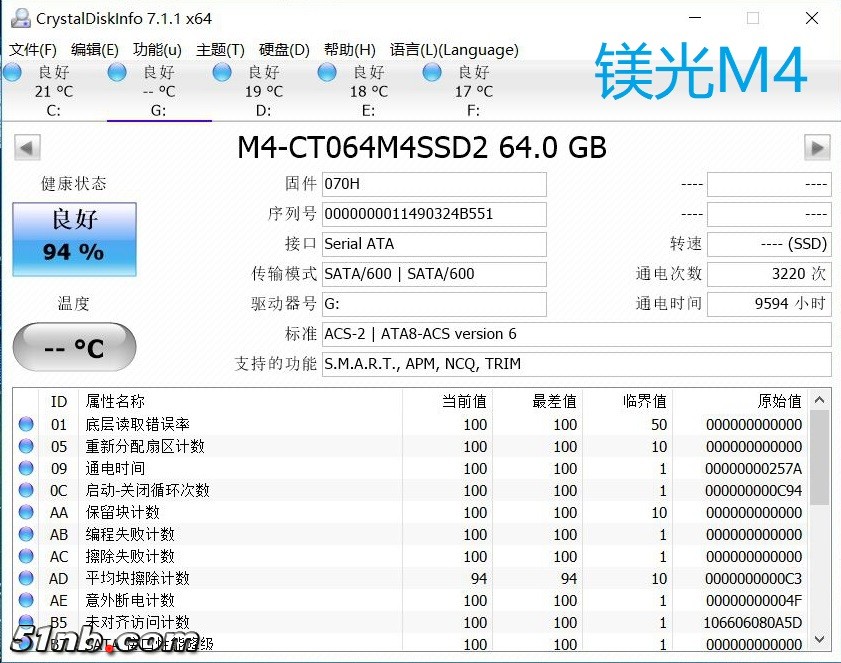Click the 3220 次 power-on count field
The image size is (841, 663).
pos(769,274)
